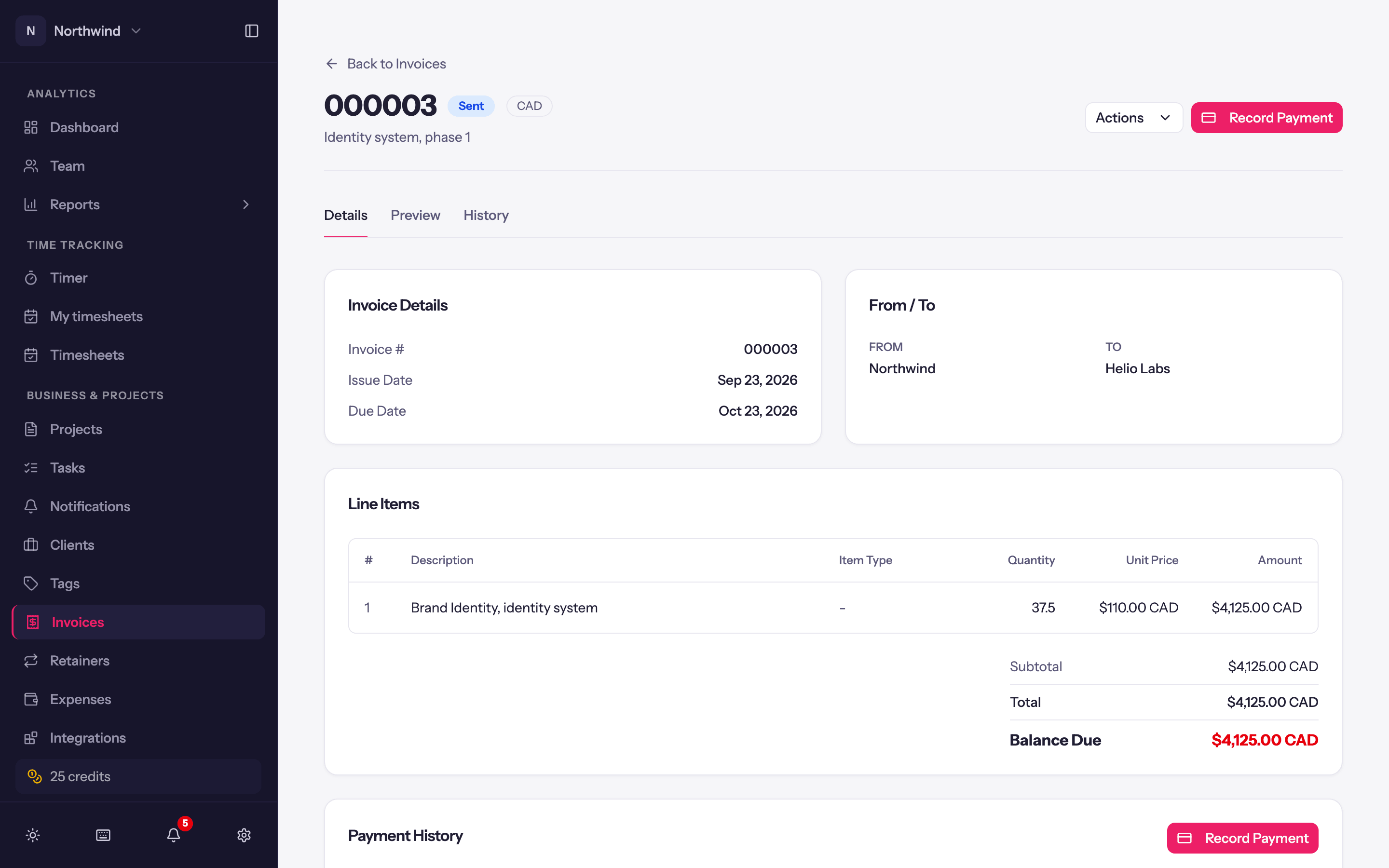
Task: Open the Actions dropdown
Action: pyautogui.click(x=1133, y=118)
